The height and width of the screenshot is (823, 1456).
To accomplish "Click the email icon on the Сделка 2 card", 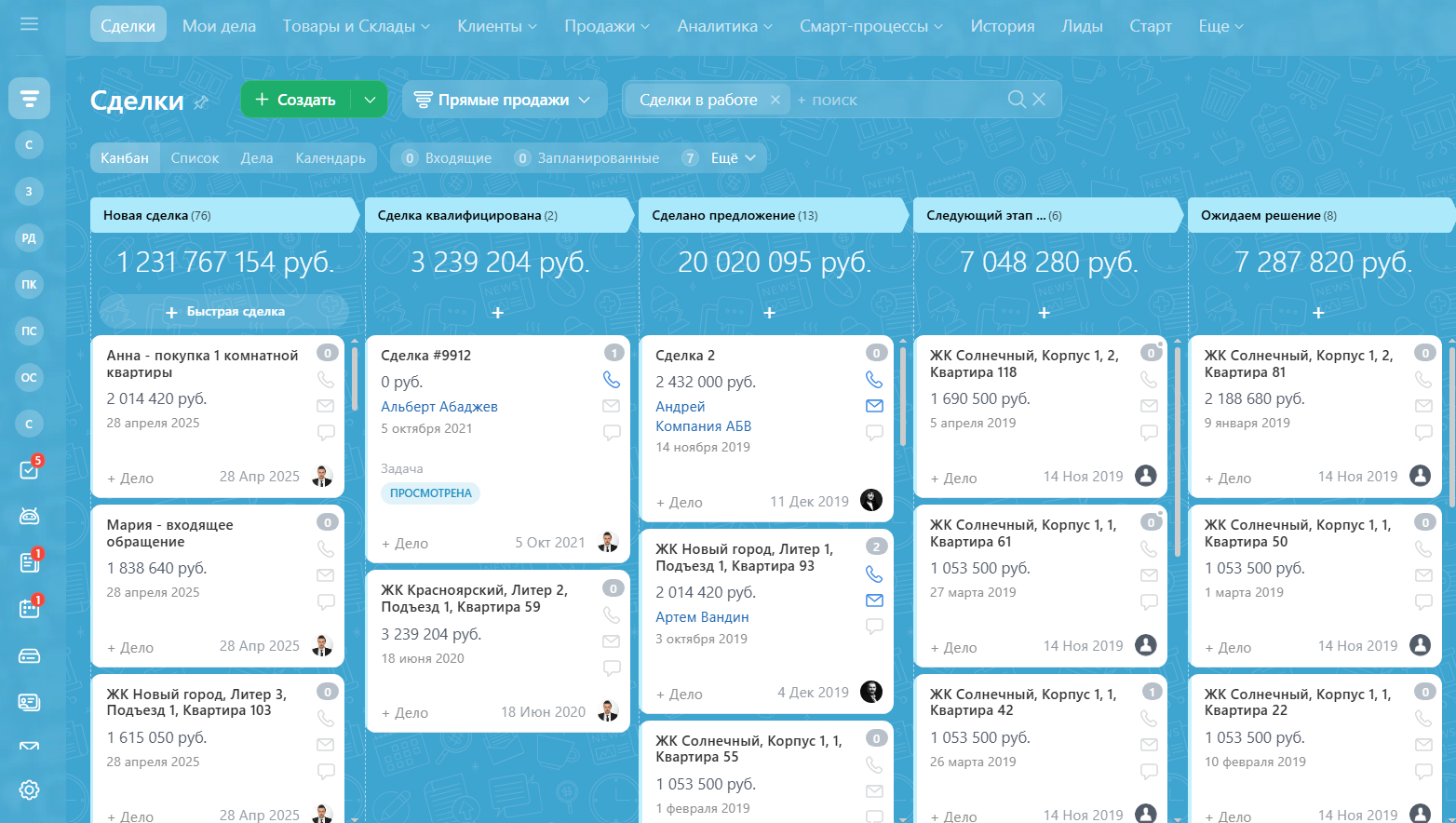I will (x=874, y=406).
